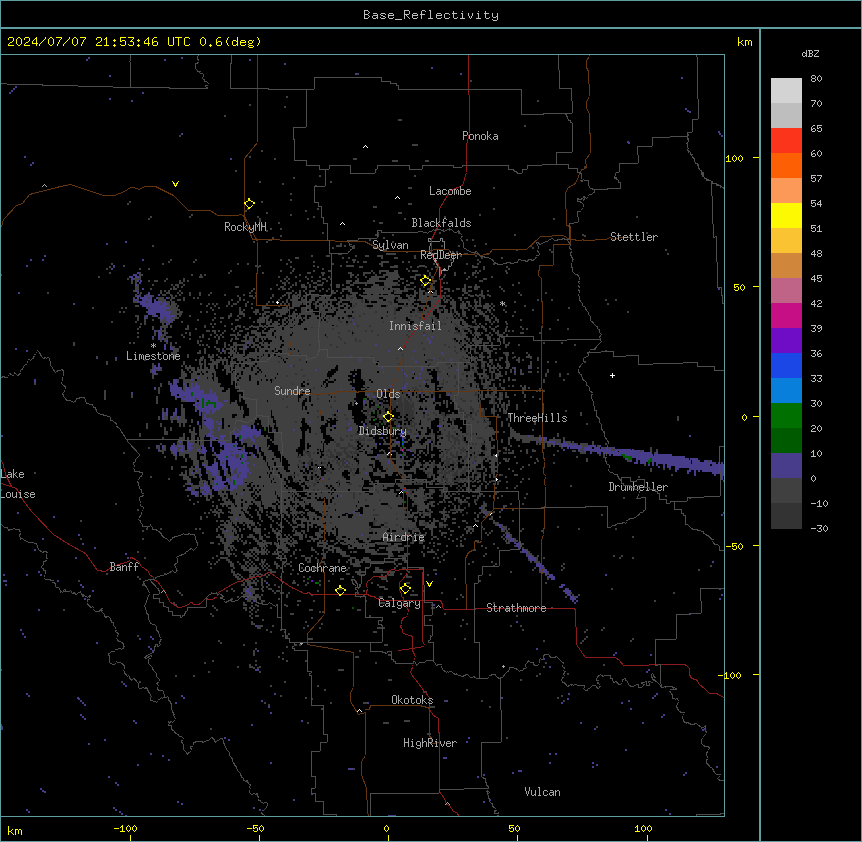
Task: Select the purple 36–39 dBZ legend swatch
Action: [786, 340]
